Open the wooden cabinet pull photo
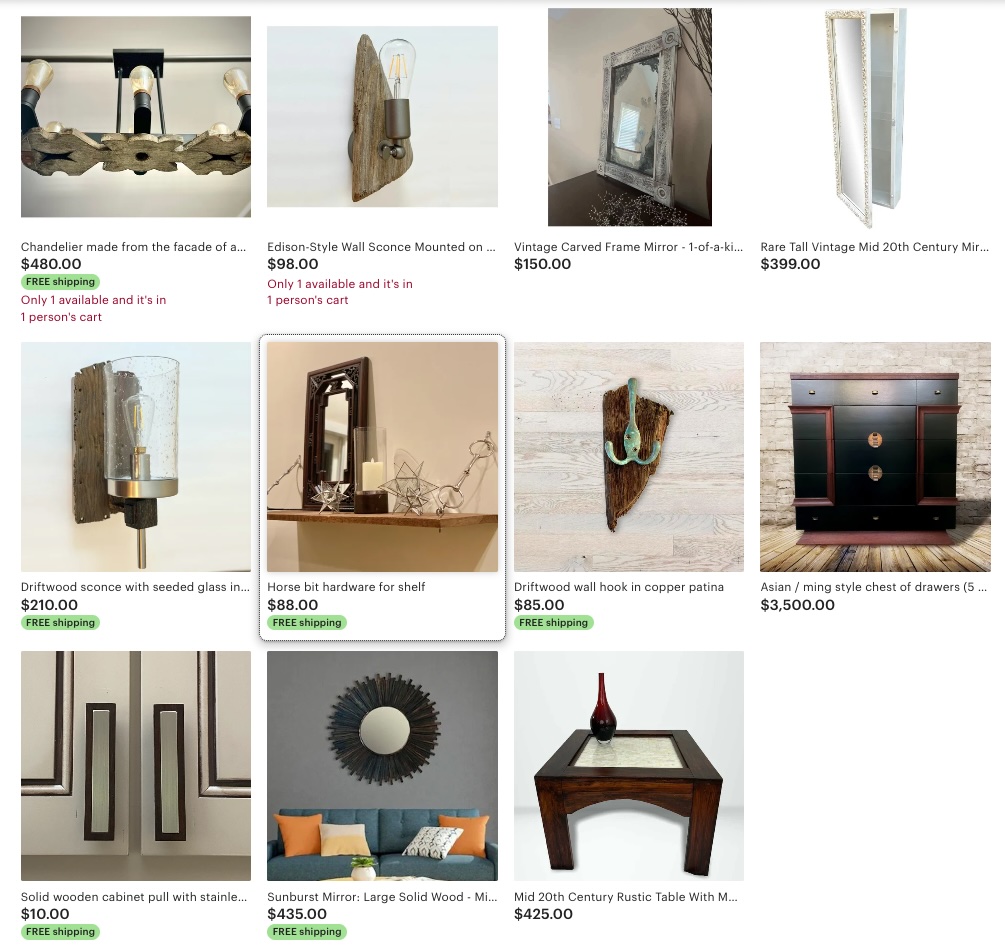Image resolution: width=1005 pixels, height=951 pixels. (136, 766)
